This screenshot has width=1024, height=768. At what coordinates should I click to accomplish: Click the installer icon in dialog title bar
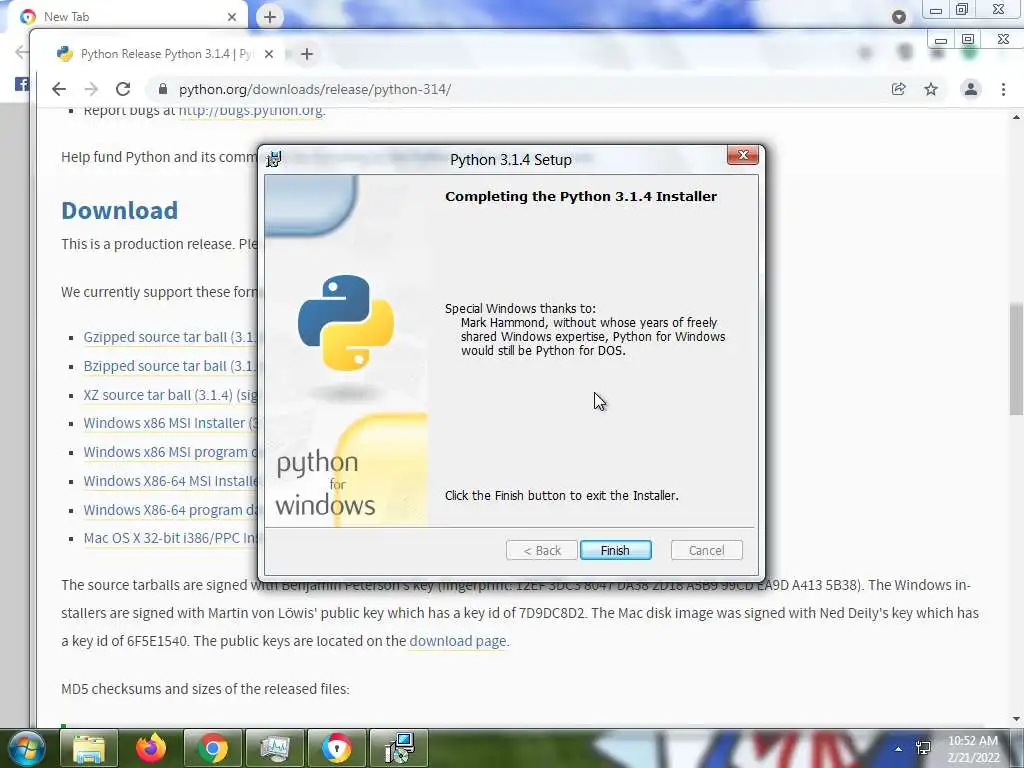tap(274, 159)
